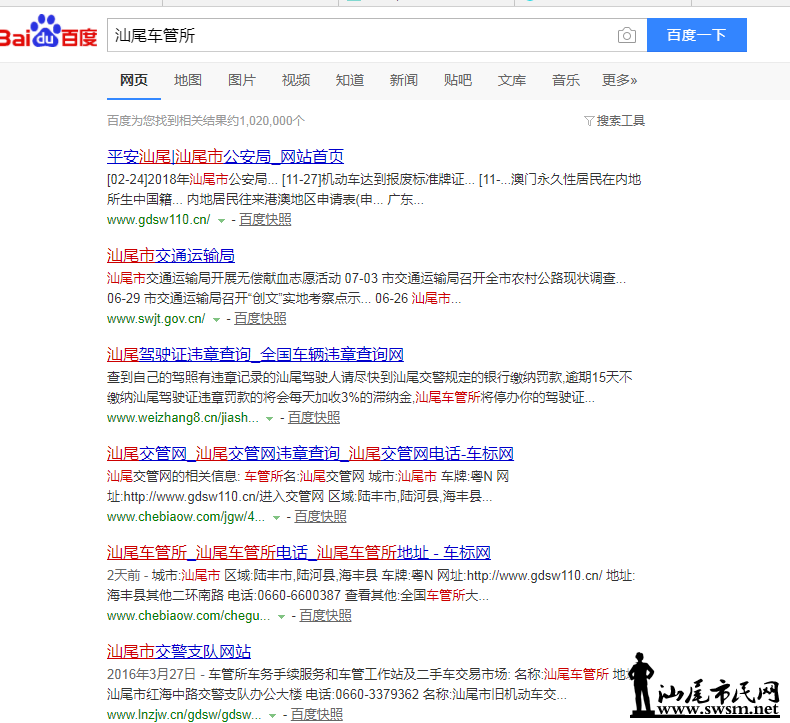790x723 pixels.
Task: Click the result count text 百度为您找到相关结果约1,020,000个
Action: (x=206, y=121)
